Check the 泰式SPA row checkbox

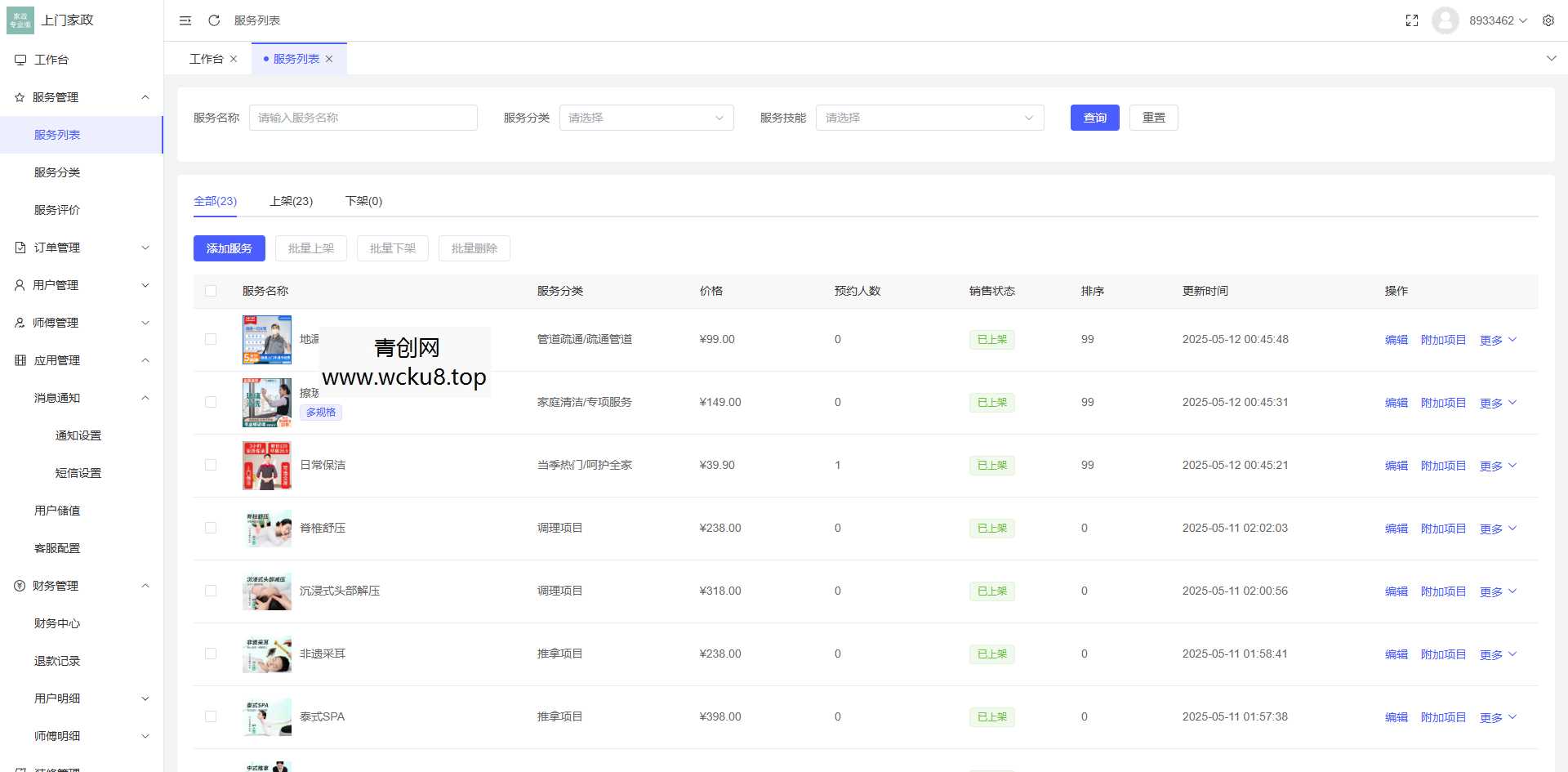[211, 716]
